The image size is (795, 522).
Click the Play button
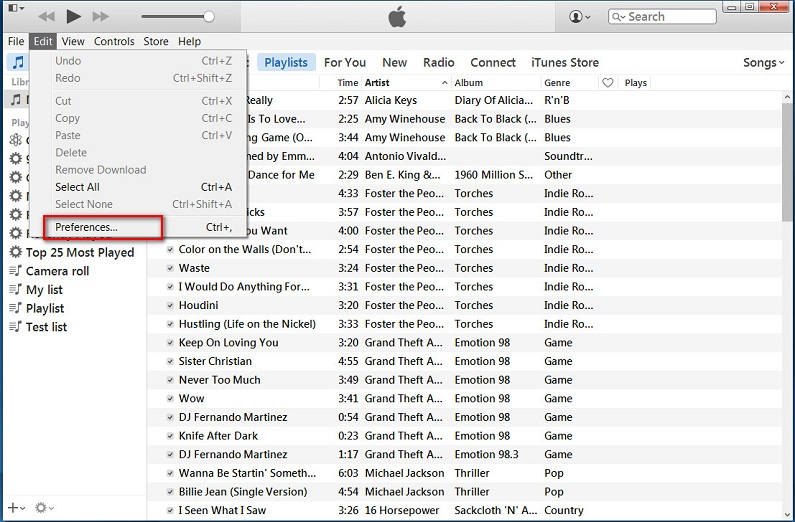click(x=74, y=17)
